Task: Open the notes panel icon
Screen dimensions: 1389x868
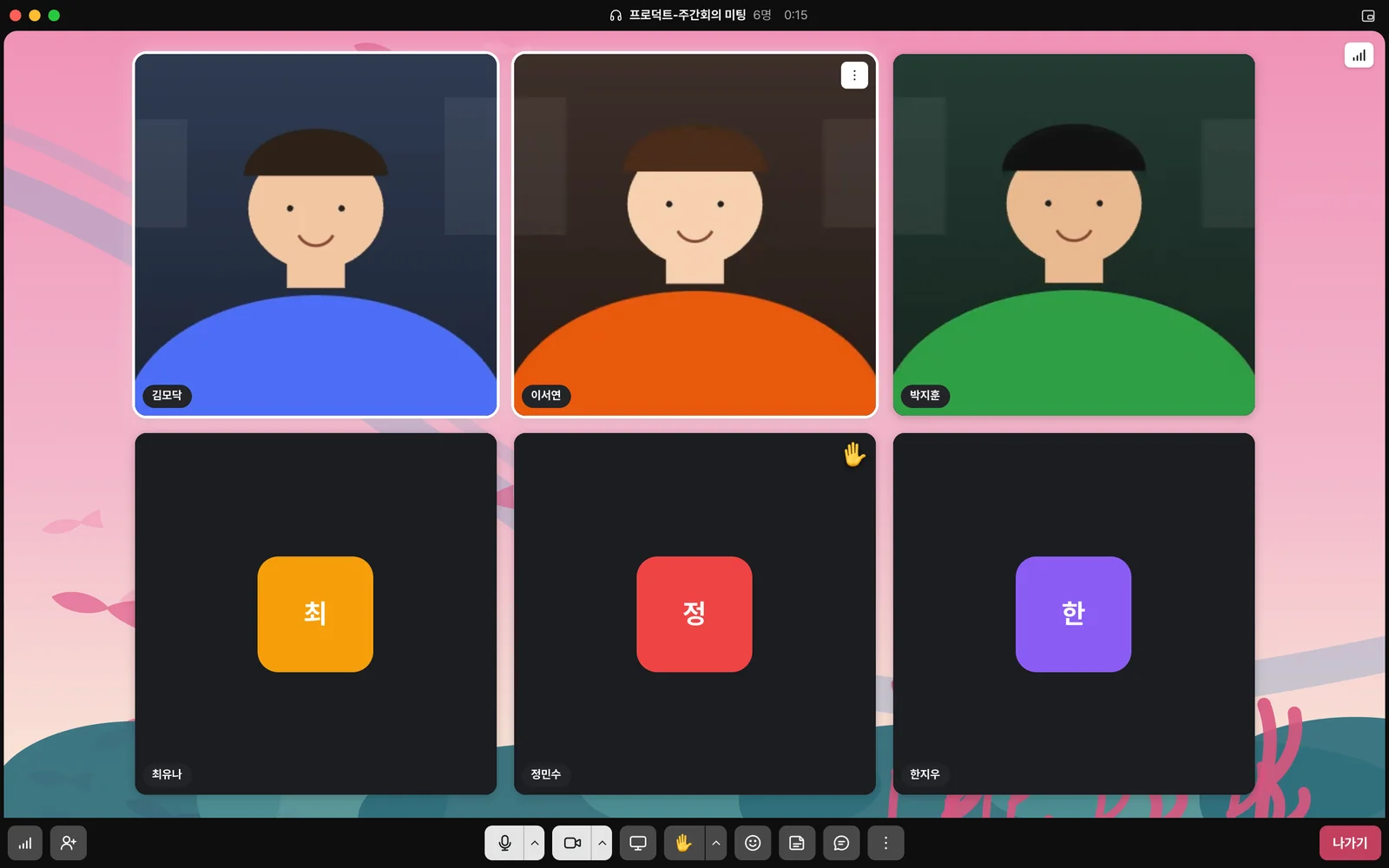Action: [x=797, y=843]
